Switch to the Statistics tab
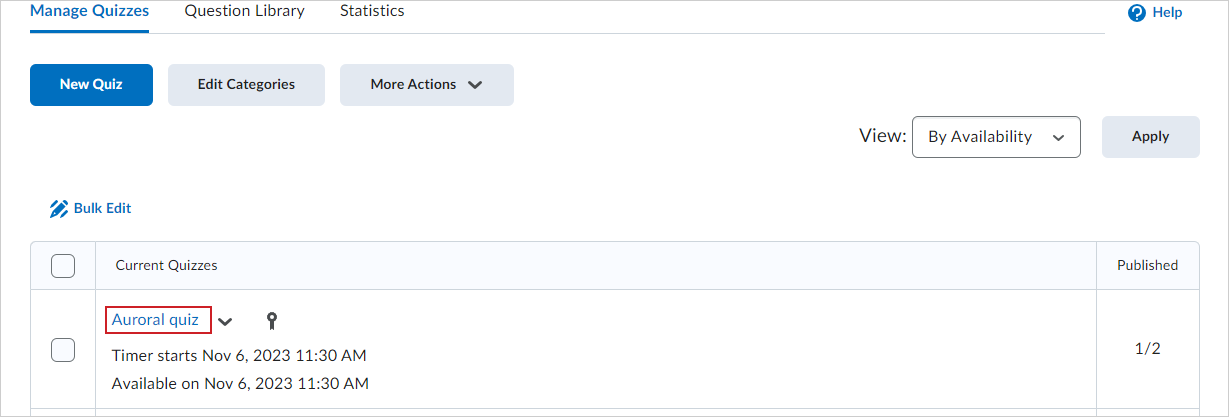 click(372, 12)
